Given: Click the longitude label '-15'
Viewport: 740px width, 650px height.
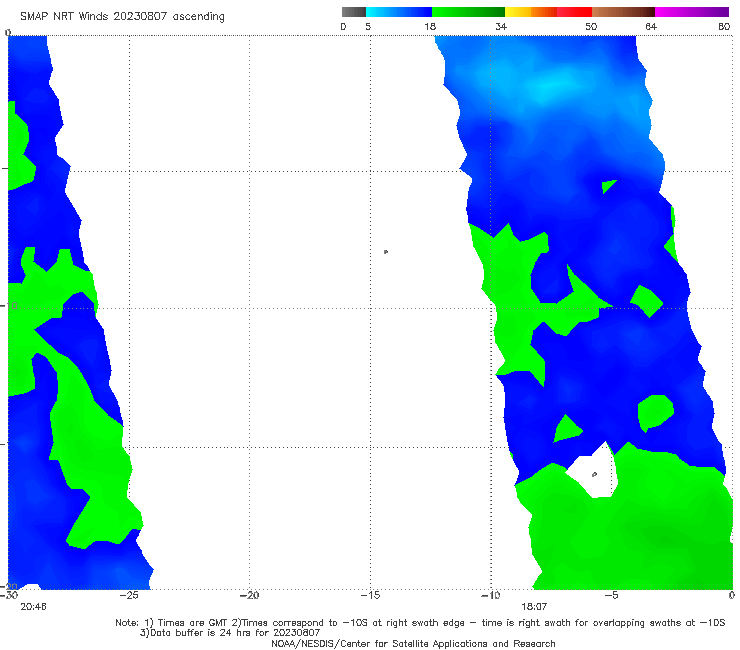Looking at the screenshot, I should 370,595.
